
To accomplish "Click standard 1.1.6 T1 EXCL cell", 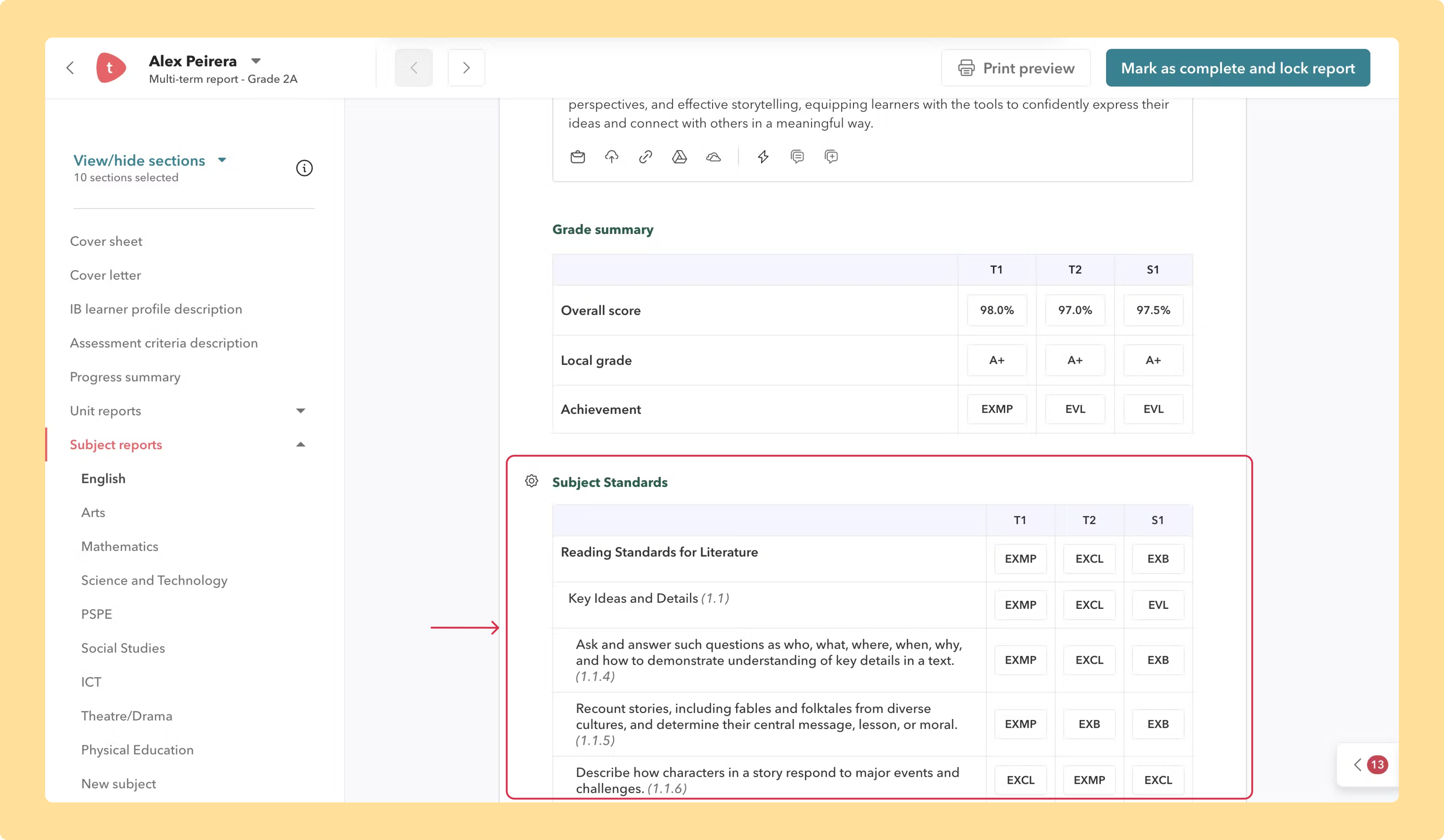I will (x=1020, y=780).
